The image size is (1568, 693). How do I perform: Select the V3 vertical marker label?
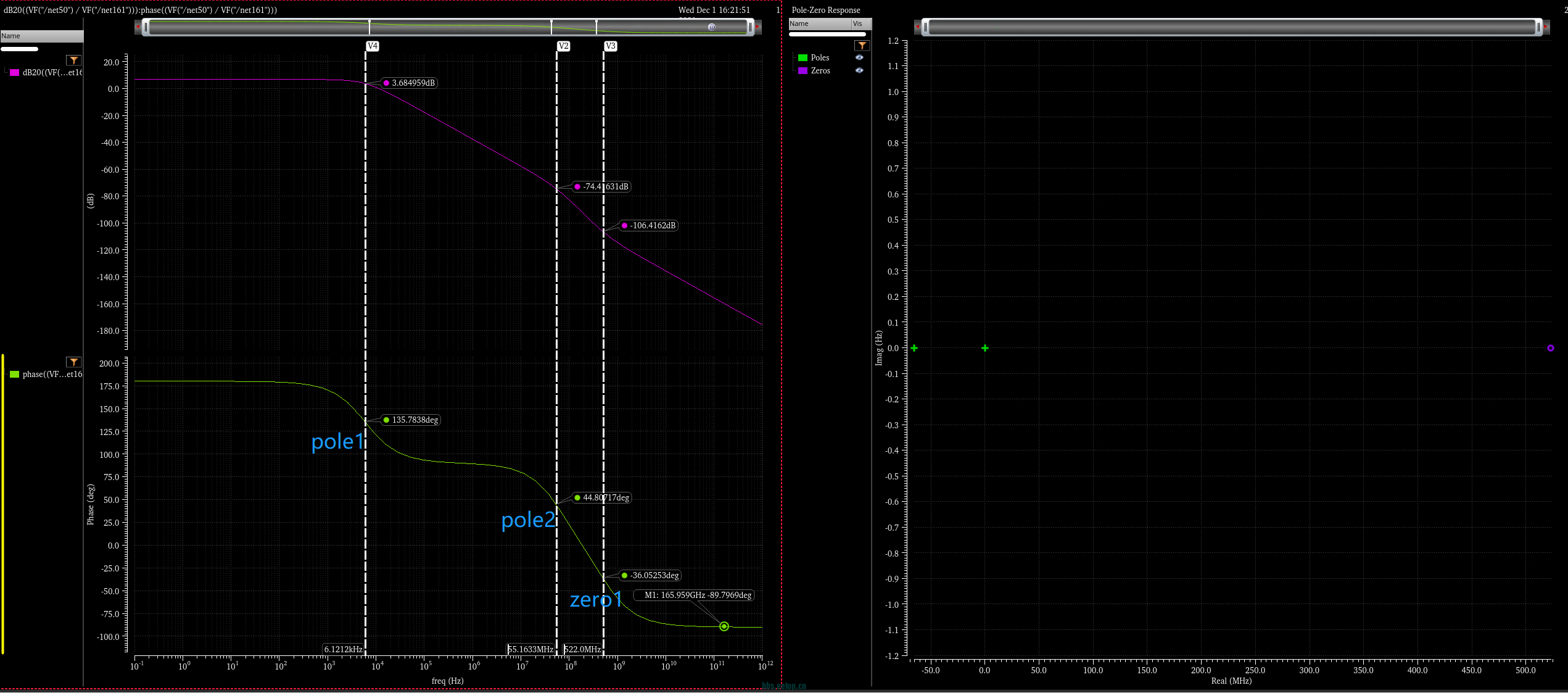tap(610, 46)
